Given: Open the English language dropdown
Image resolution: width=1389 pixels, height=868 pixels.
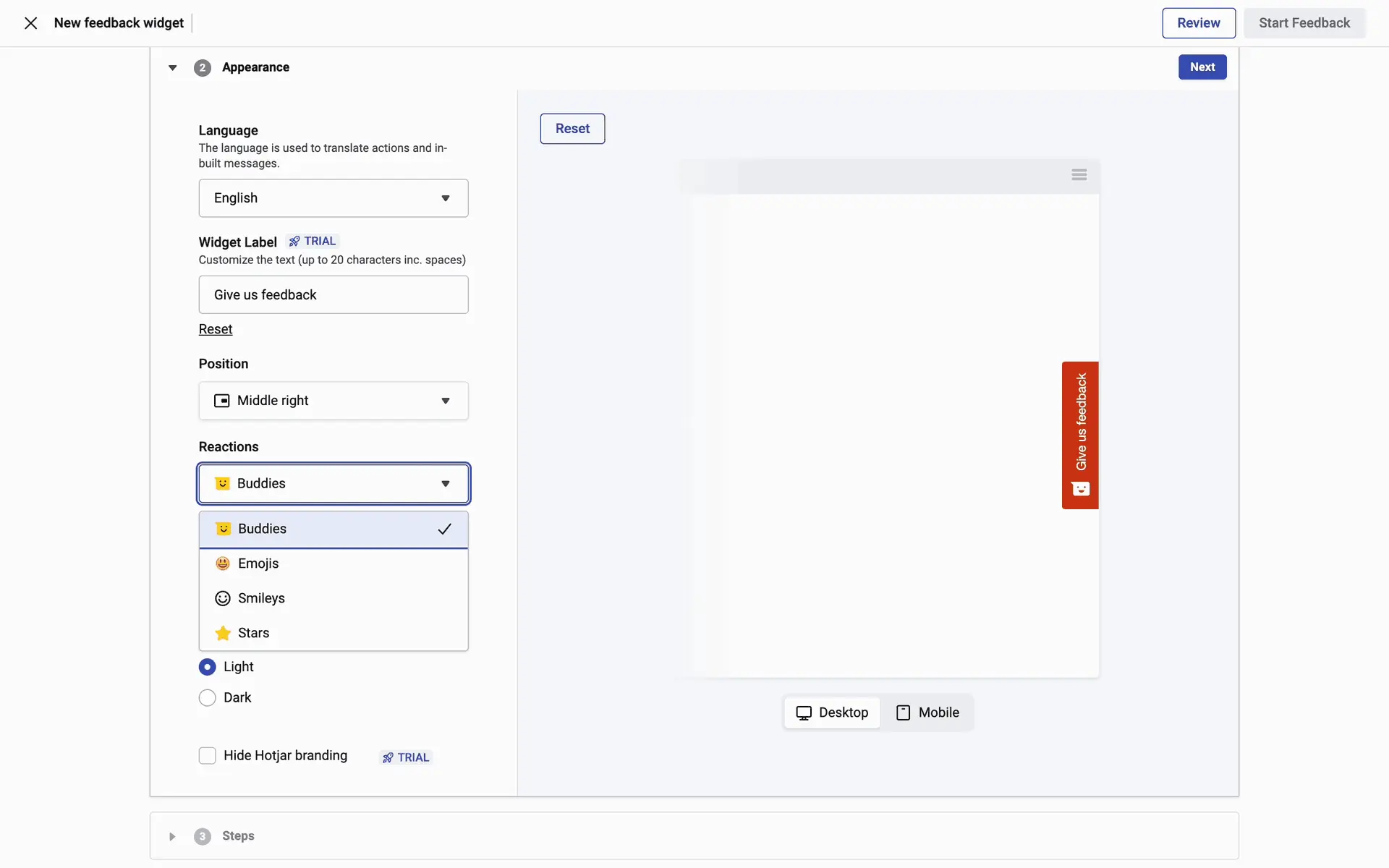Looking at the screenshot, I should [333, 198].
